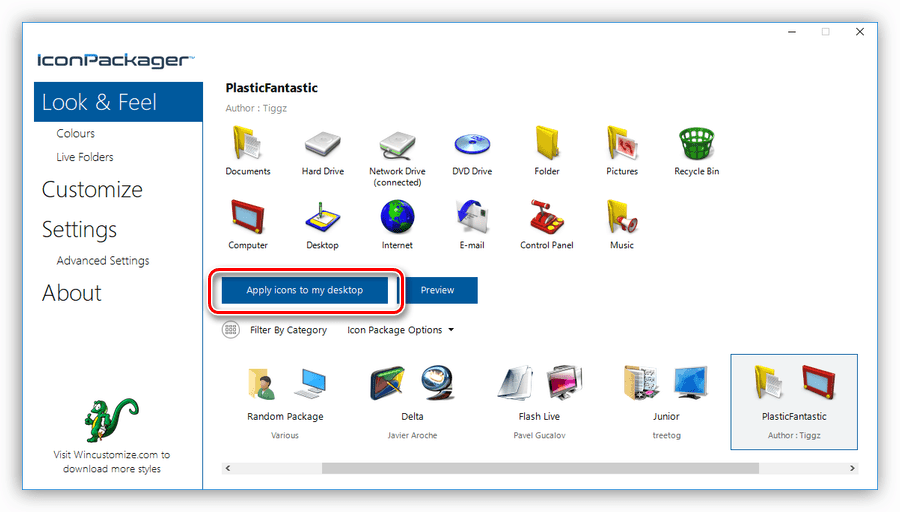The width and height of the screenshot is (900, 512).
Task: Open Live Folders page
Action: pyautogui.click(x=84, y=157)
